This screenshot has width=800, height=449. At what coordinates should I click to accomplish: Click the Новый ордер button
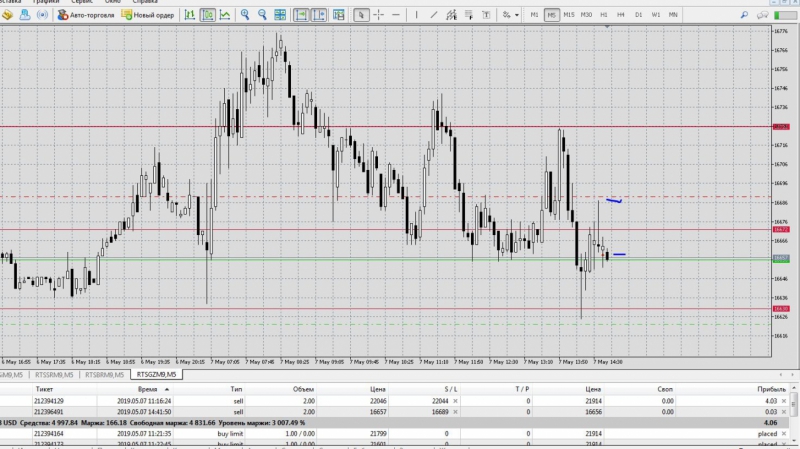tap(147, 15)
